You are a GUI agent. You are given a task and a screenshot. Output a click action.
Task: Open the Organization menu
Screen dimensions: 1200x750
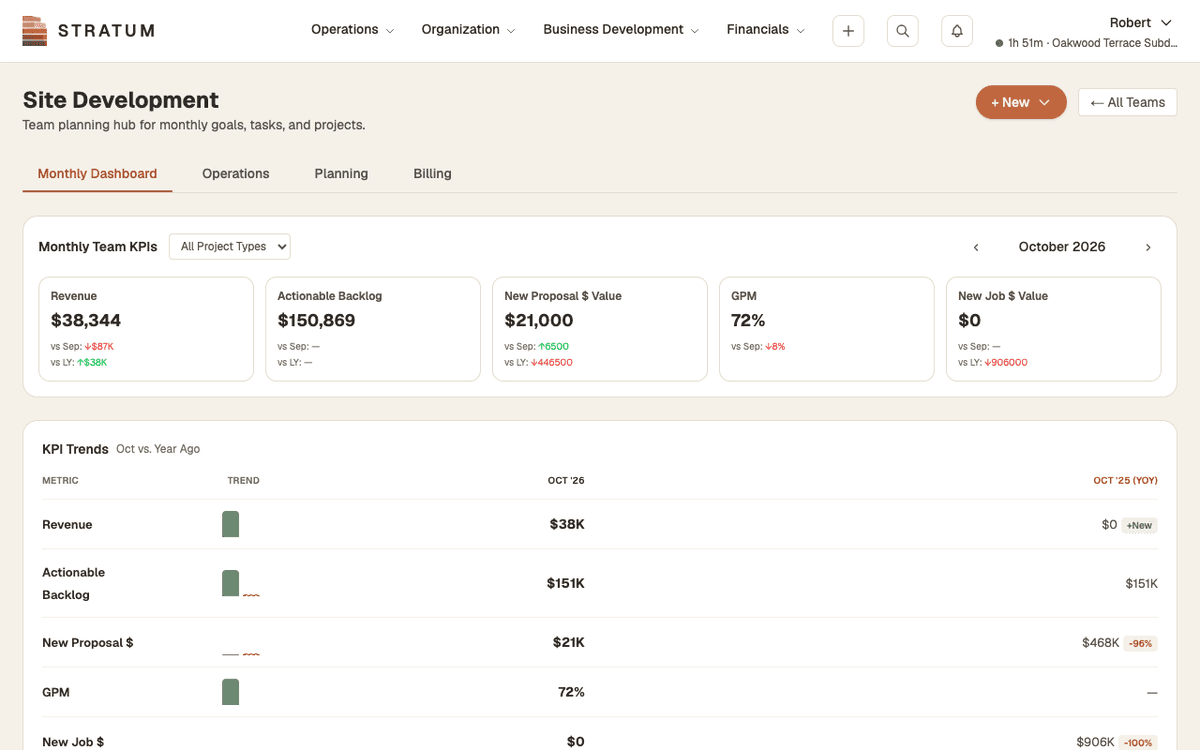pos(468,30)
